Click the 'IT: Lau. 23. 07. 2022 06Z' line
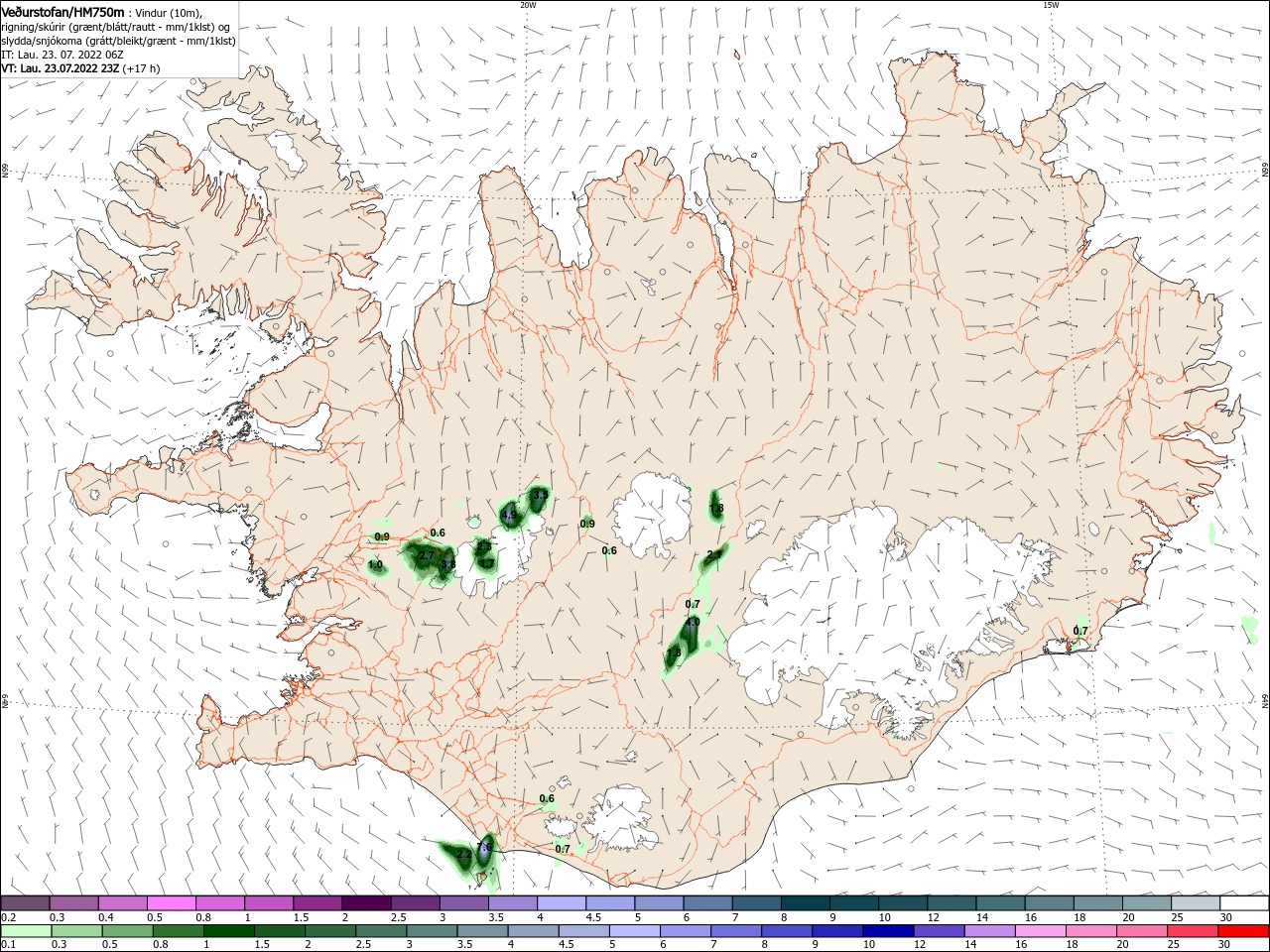This screenshot has height=952, width=1270. point(63,55)
